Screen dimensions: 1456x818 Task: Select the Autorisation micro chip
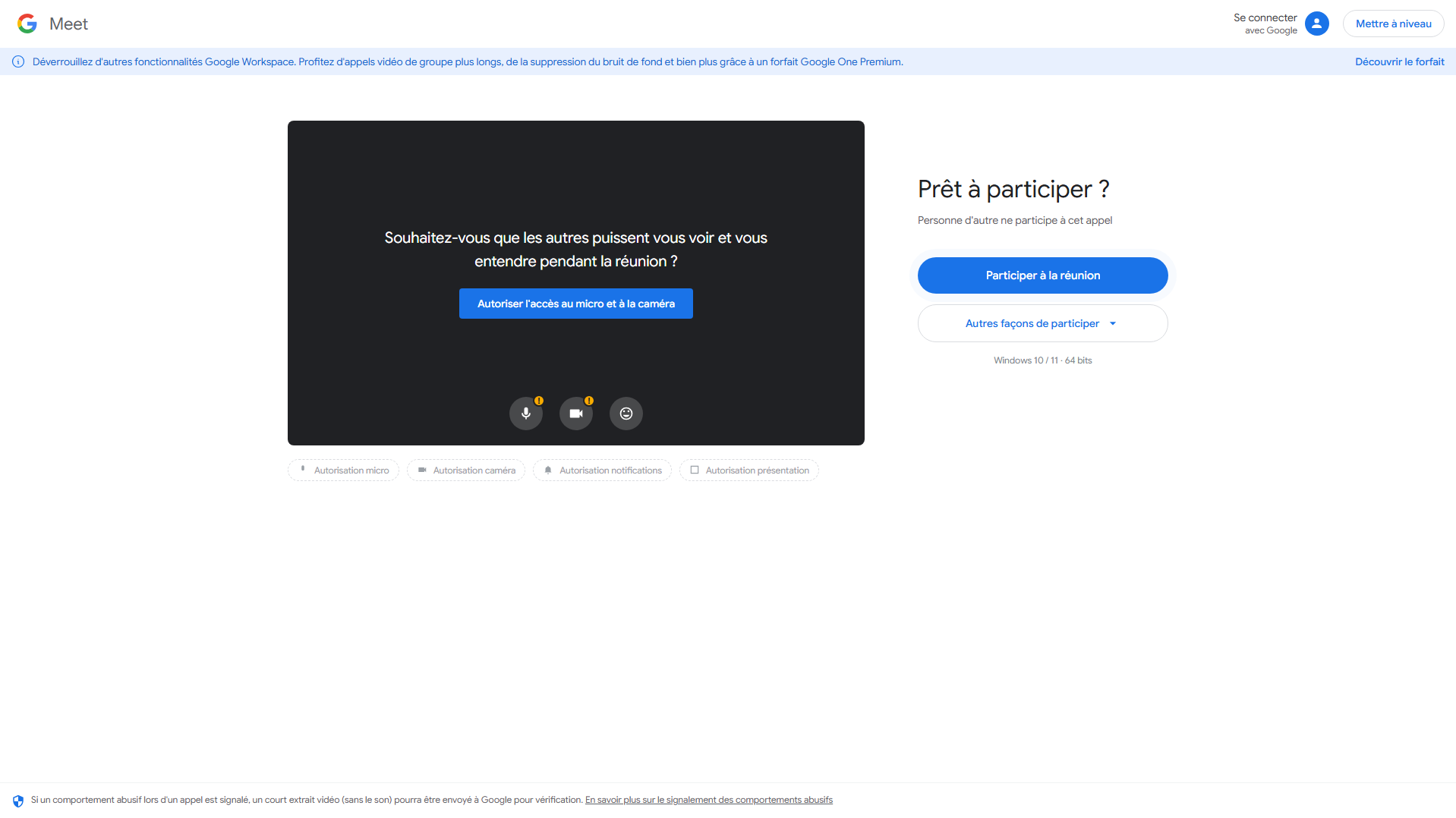tap(343, 470)
